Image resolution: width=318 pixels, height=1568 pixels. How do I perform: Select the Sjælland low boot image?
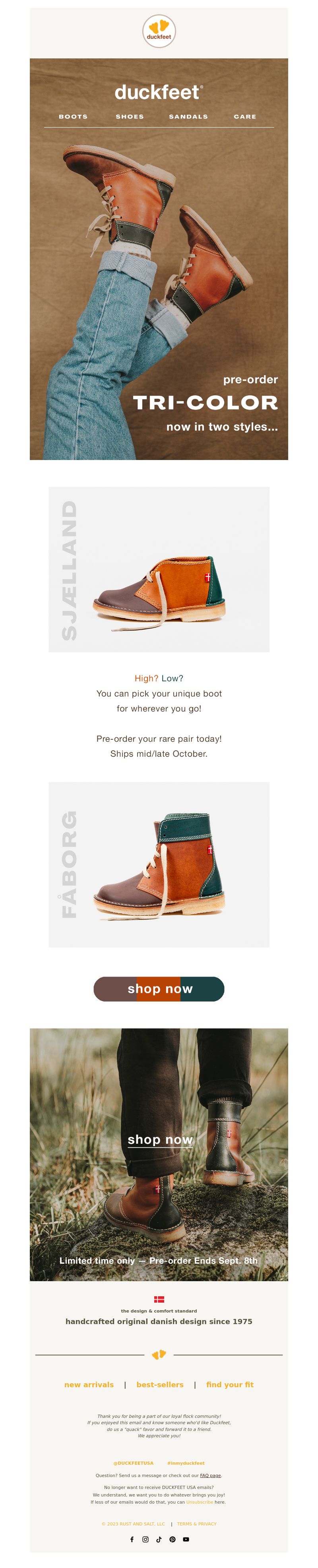pyautogui.click(x=159, y=569)
